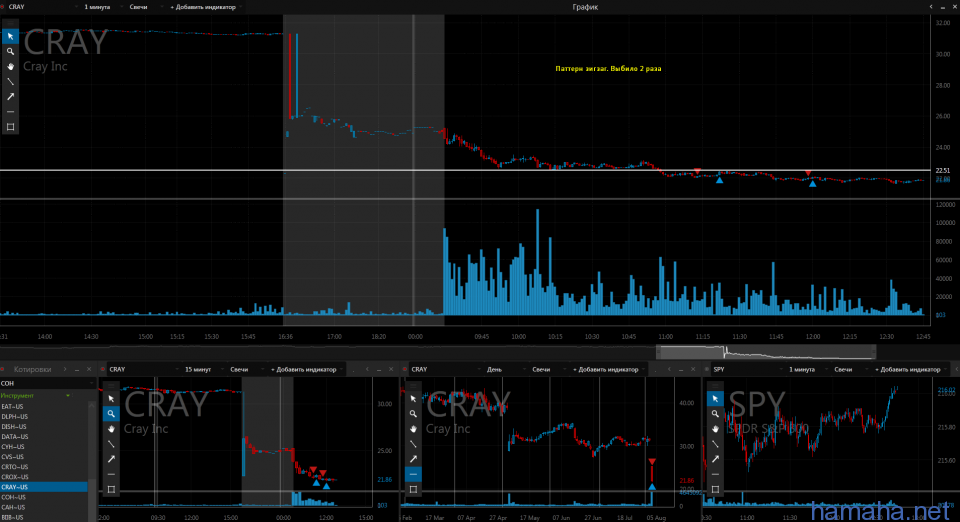Select the zoom magnifier tool on the SPY chart
This screenshot has height=522, width=960.
715,414
